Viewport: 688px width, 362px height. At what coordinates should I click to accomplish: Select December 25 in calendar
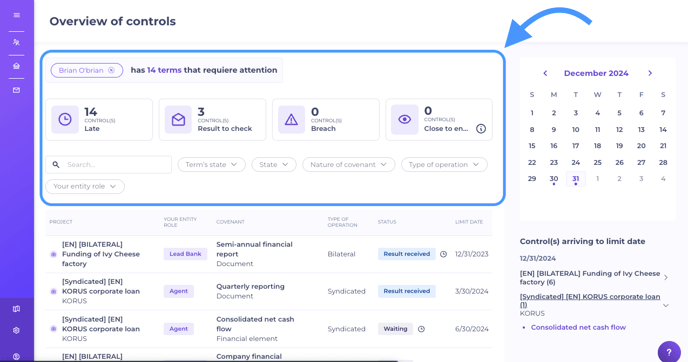tap(598, 162)
